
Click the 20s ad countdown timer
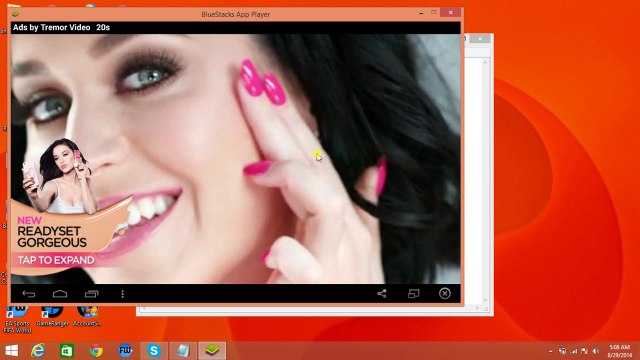coord(103,27)
